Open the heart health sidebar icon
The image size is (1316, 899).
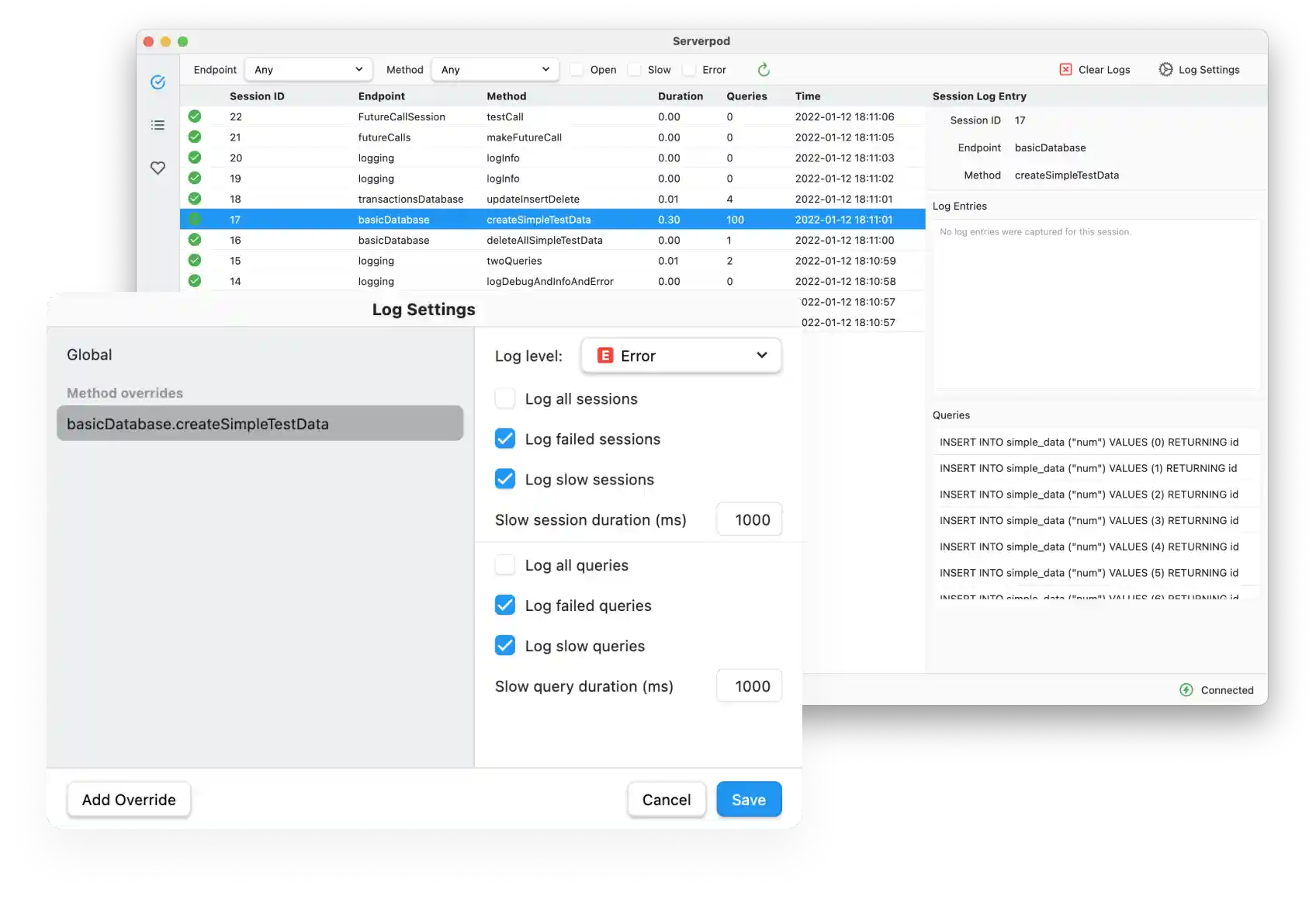click(158, 168)
